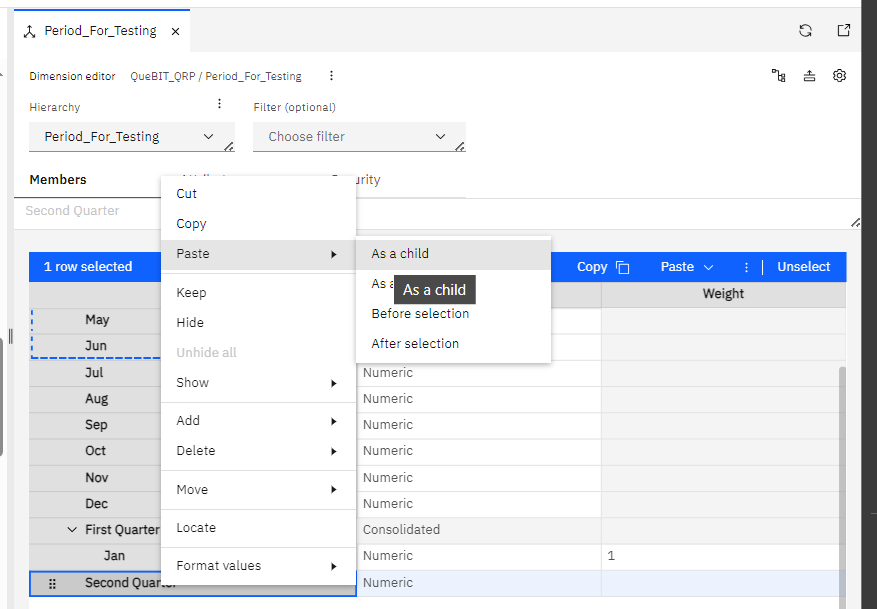The width and height of the screenshot is (877, 609).
Task: Click the Unselect button
Action: pos(803,267)
